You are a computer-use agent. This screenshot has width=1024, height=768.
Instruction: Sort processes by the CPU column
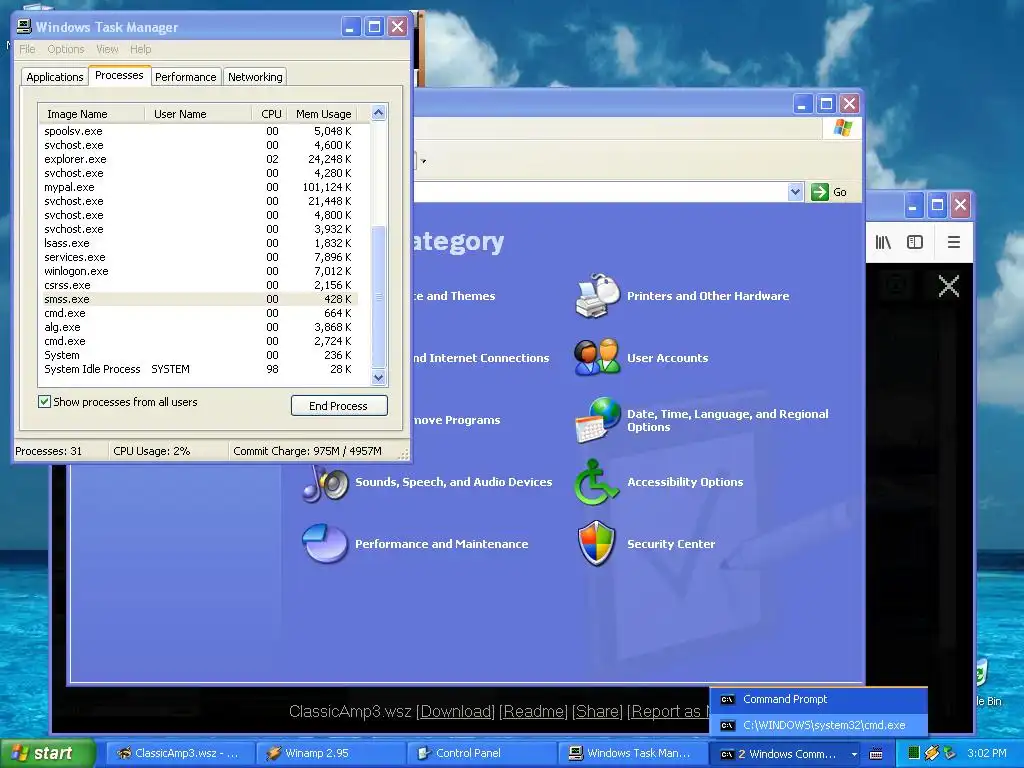(270, 114)
